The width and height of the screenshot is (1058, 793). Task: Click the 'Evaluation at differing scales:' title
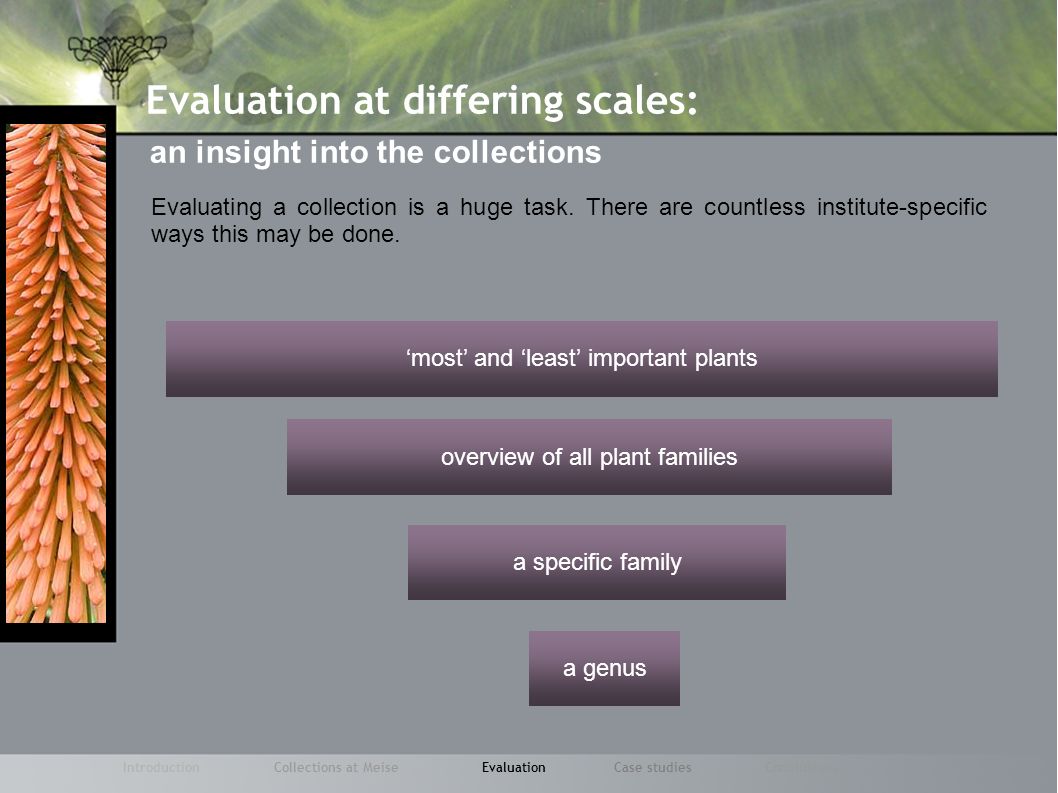point(422,101)
